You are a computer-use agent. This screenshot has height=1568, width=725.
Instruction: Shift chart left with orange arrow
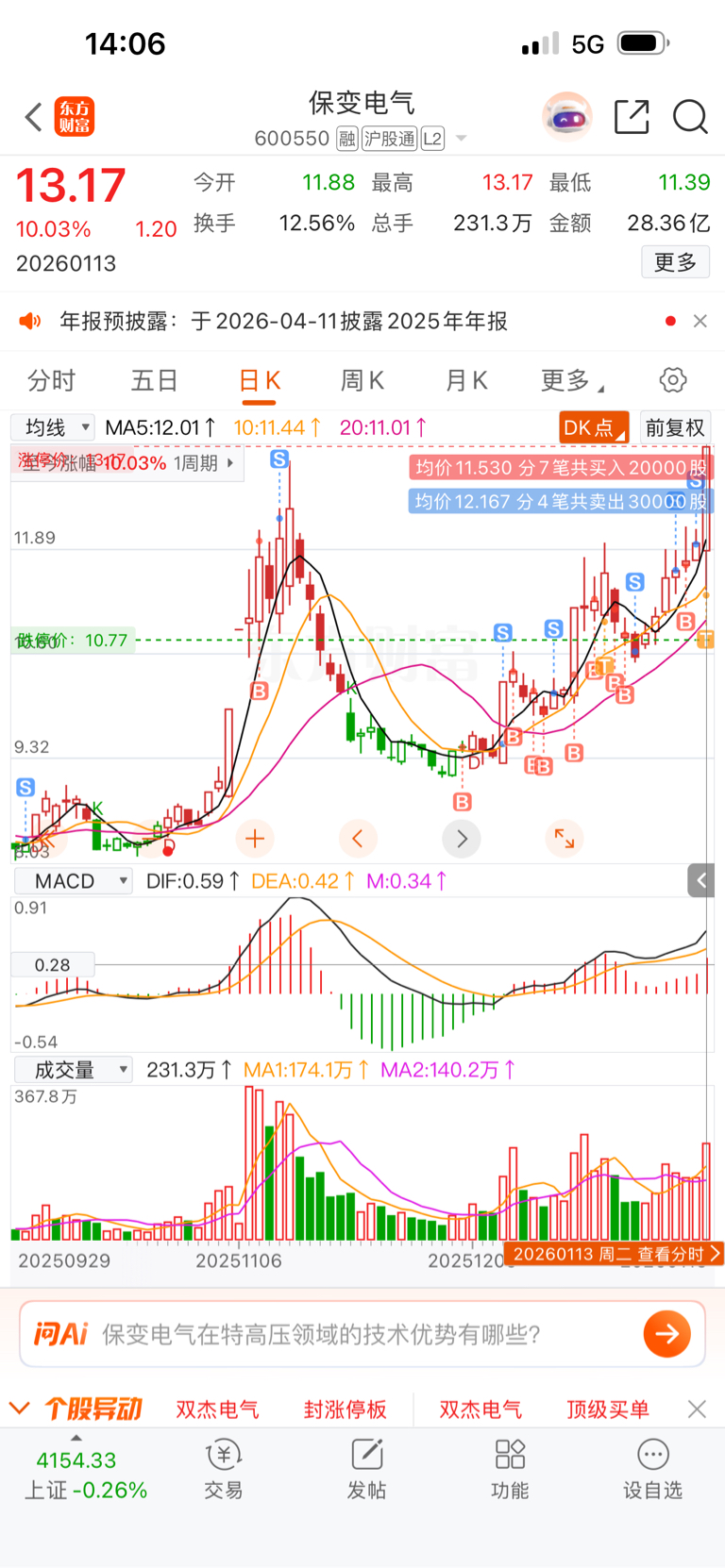[x=358, y=838]
